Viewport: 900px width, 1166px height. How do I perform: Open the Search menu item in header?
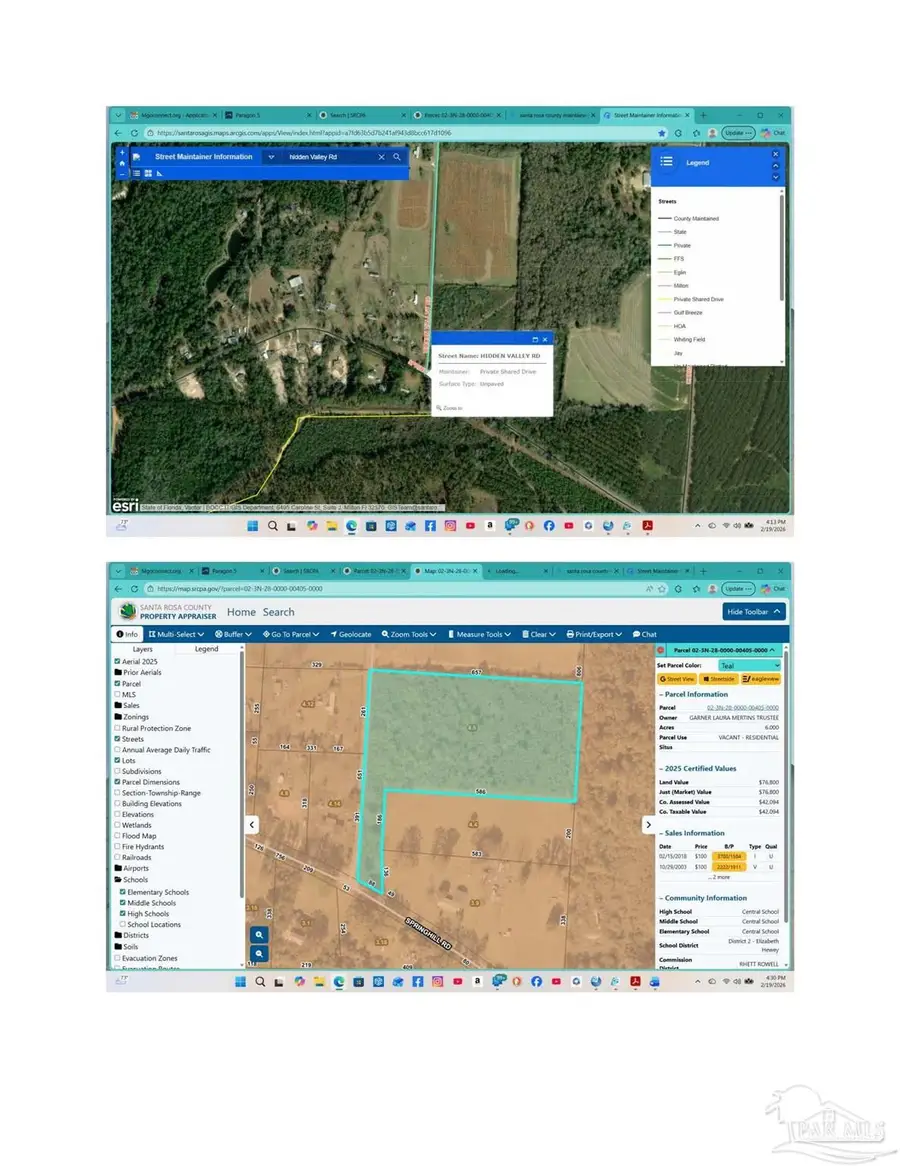278,612
